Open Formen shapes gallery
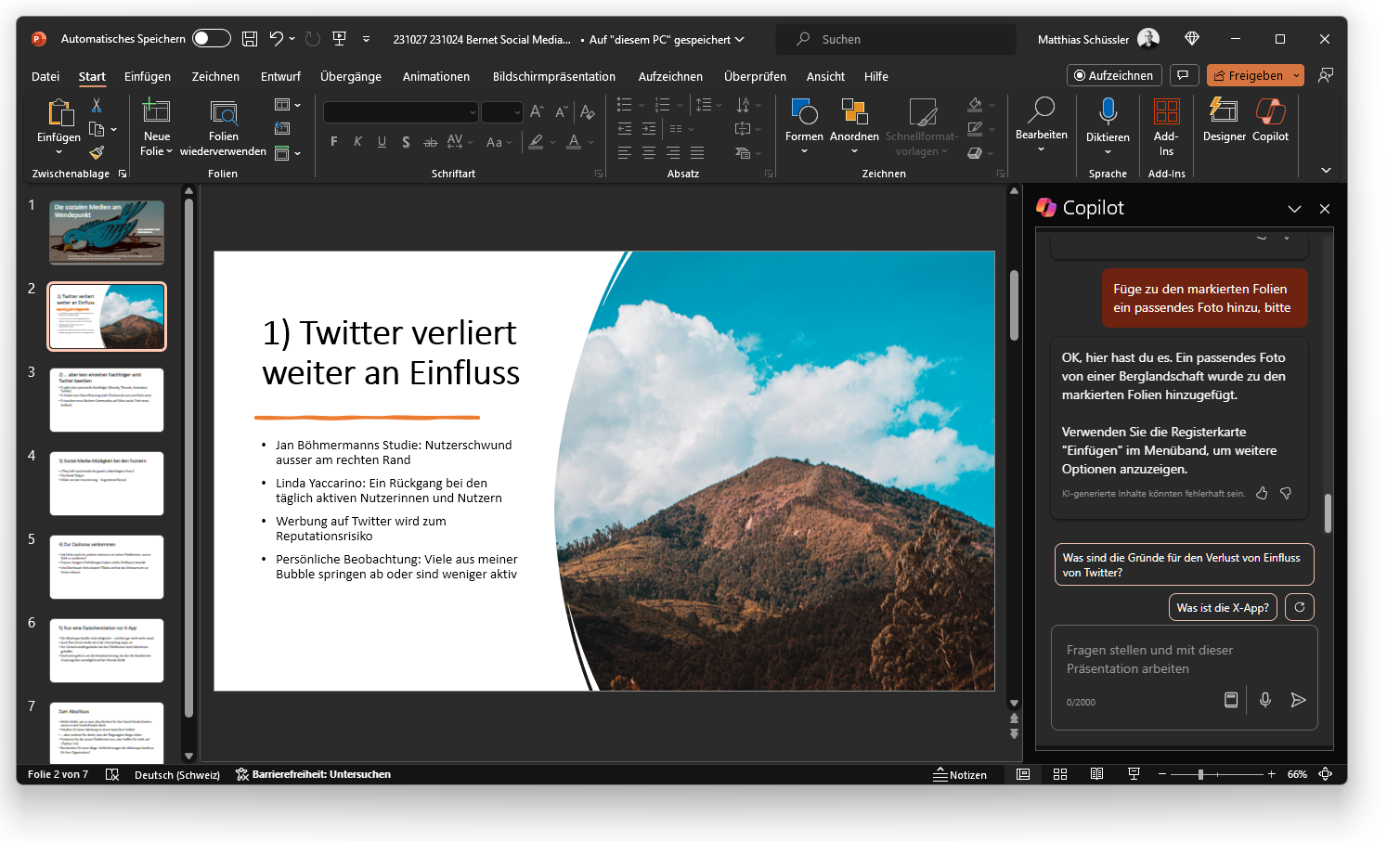The image size is (1400, 841). 804,128
